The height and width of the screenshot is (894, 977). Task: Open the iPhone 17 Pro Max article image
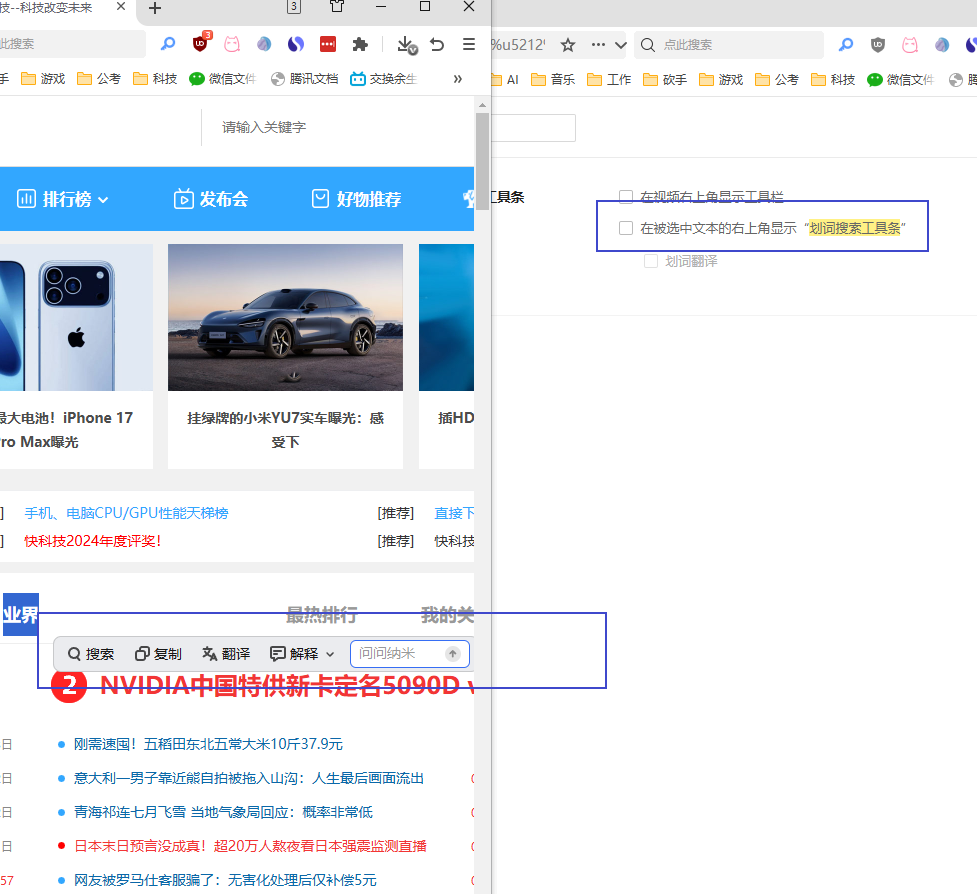76,317
